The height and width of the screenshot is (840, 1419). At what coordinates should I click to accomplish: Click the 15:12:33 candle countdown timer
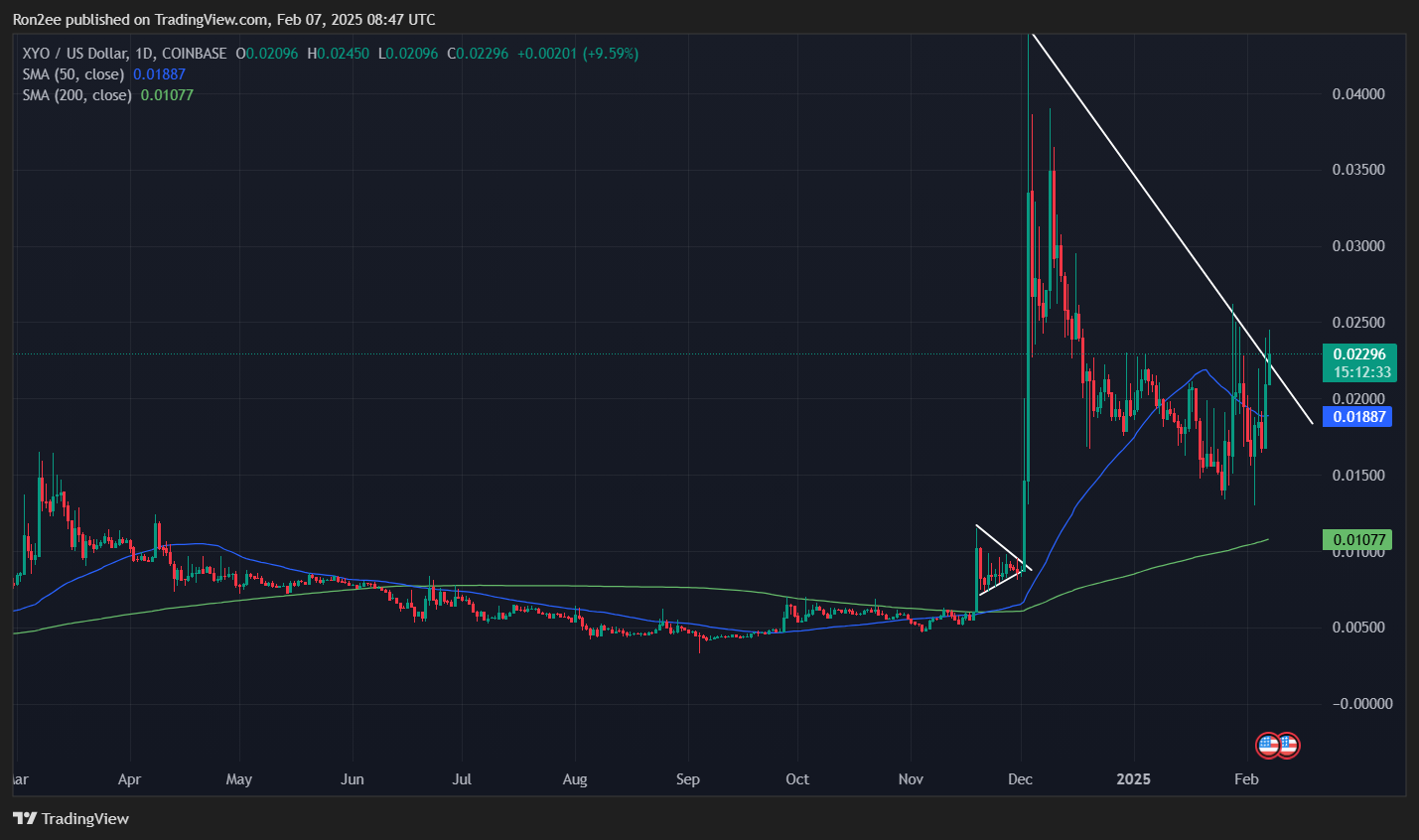pyautogui.click(x=1361, y=372)
